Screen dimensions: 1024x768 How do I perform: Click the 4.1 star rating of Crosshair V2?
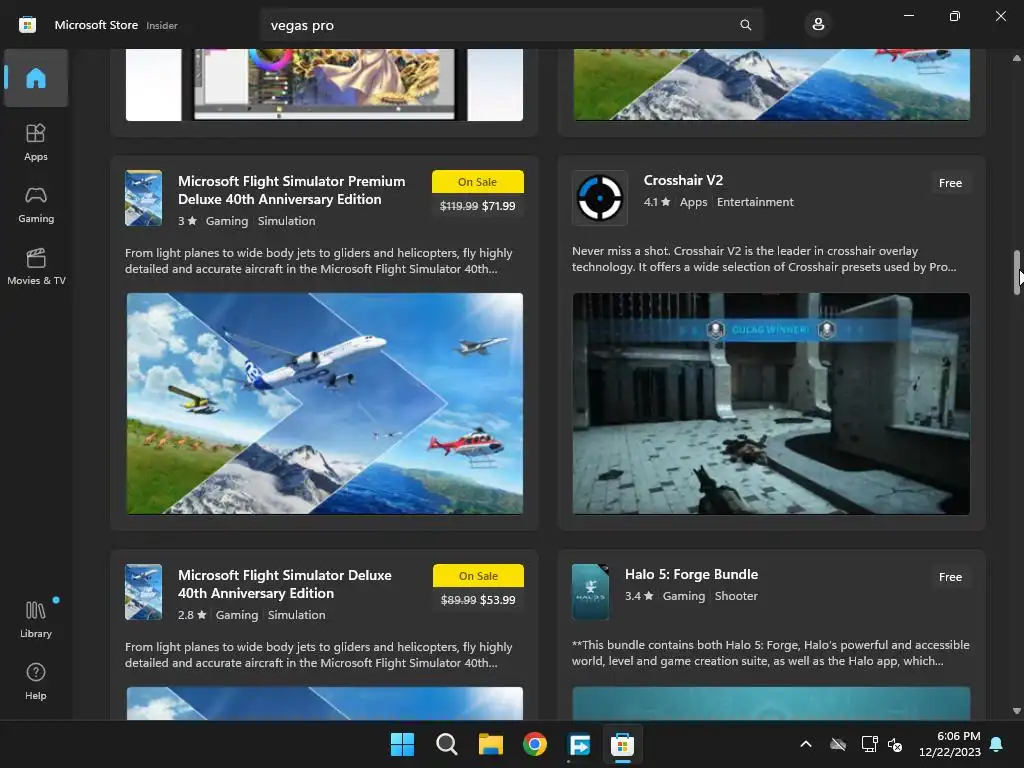pos(657,202)
